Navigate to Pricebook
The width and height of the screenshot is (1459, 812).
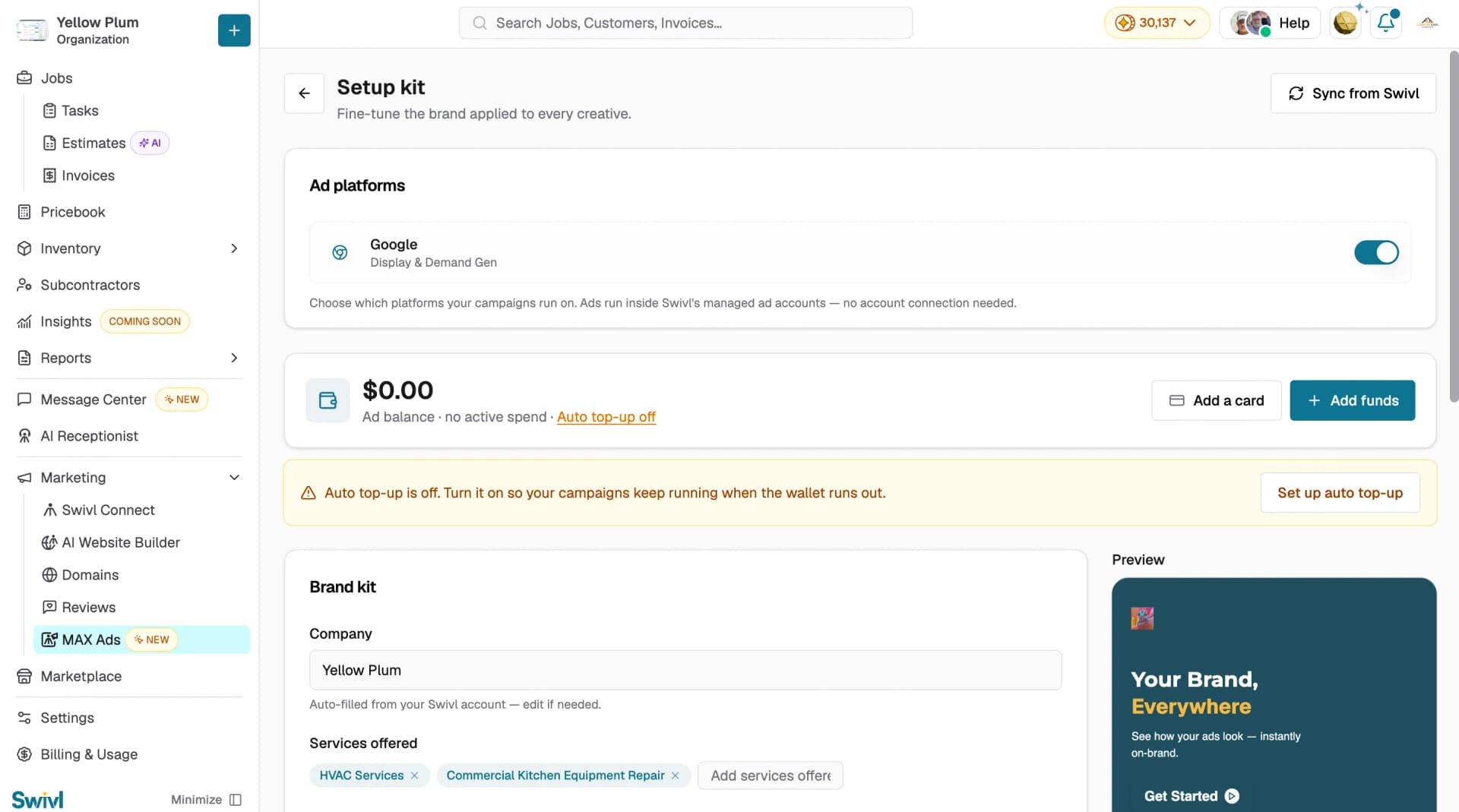coord(73,212)
